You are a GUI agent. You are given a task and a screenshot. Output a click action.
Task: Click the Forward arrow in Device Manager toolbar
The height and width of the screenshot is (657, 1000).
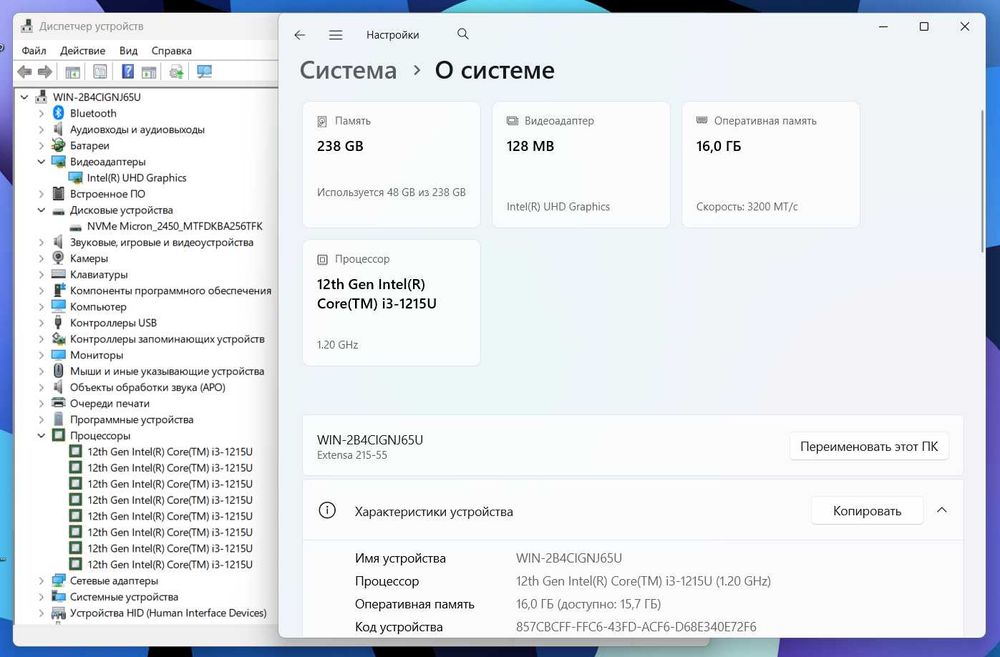pos(45,71)
